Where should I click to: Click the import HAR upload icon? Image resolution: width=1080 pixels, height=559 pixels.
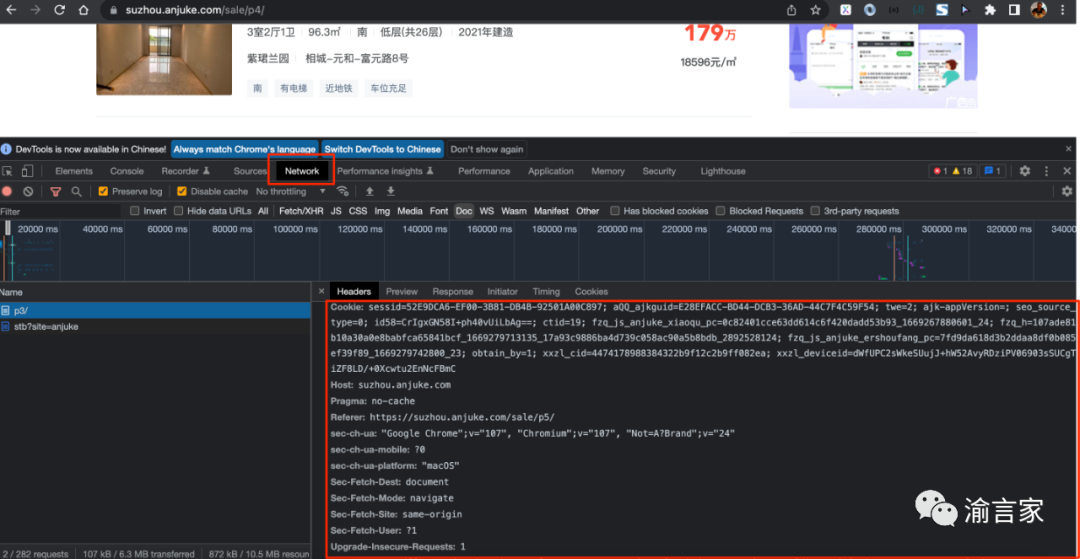[369, 191]
